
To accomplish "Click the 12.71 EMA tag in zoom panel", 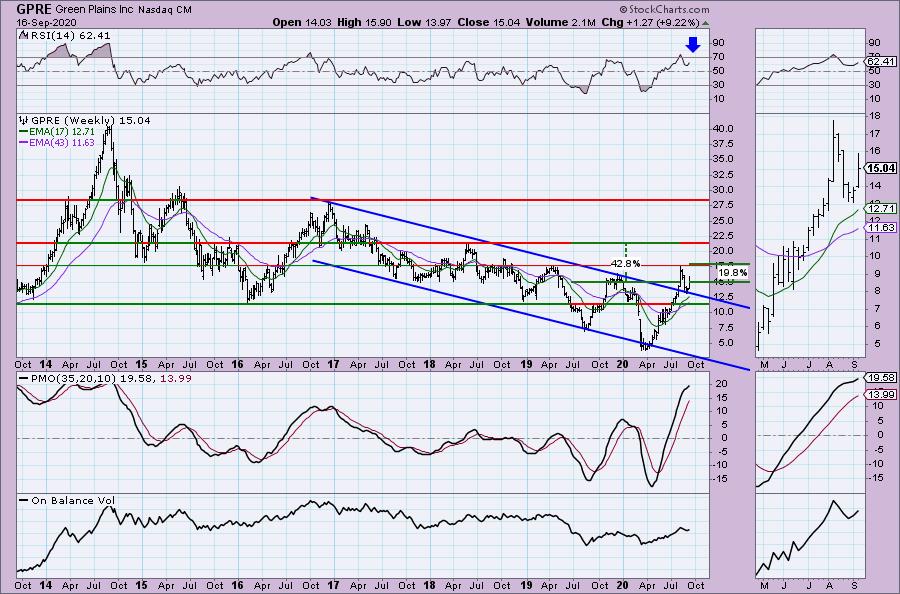I will [x=881, y=208].
